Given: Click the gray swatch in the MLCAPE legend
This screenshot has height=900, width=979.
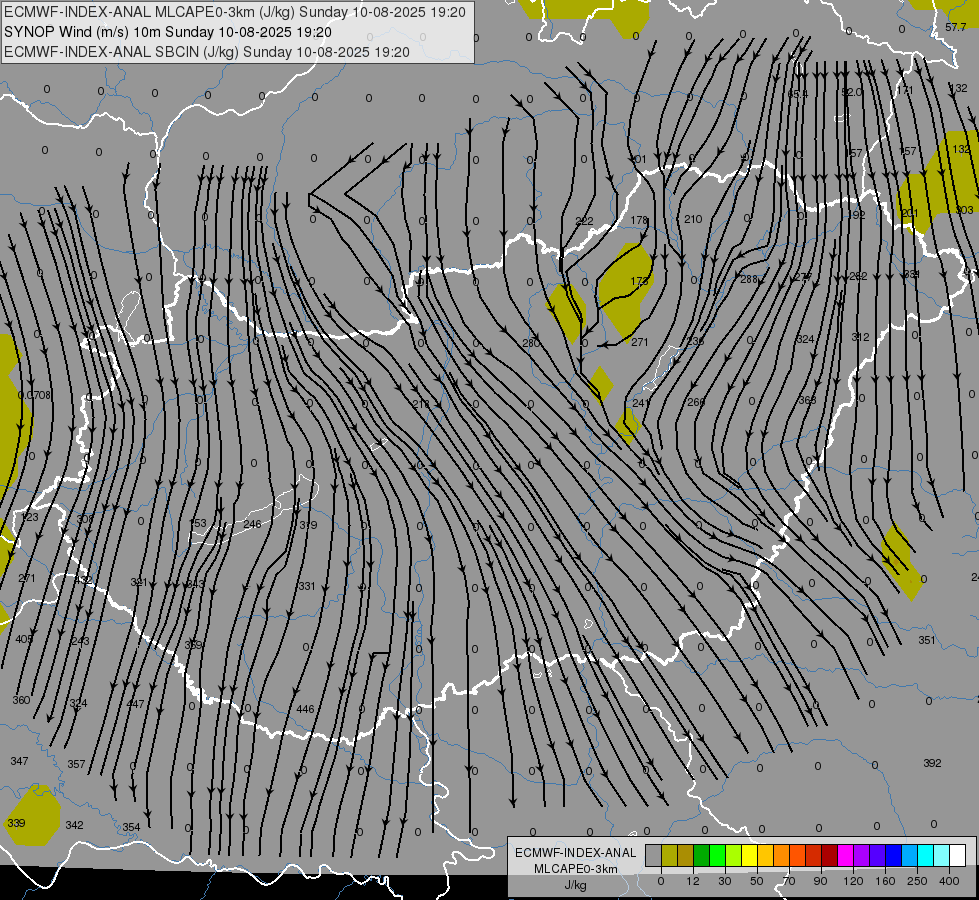Looking at the screenshot, I should tap(653, 855).
